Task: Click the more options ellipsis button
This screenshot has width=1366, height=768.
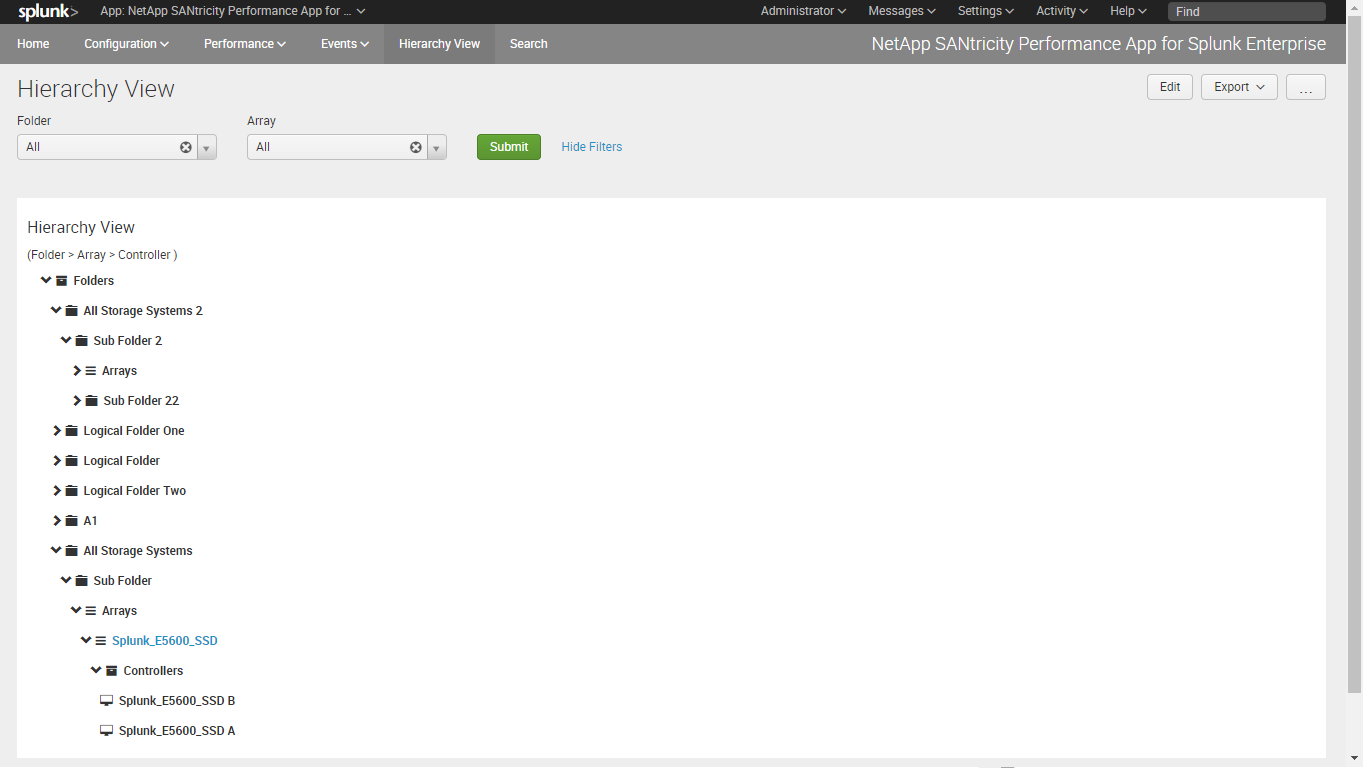Action: 1306,87
